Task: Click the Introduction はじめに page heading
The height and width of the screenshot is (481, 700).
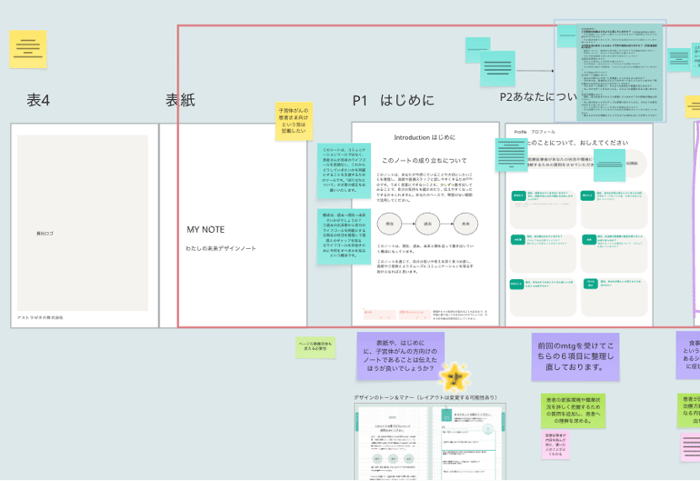Action: coord(425,136)
